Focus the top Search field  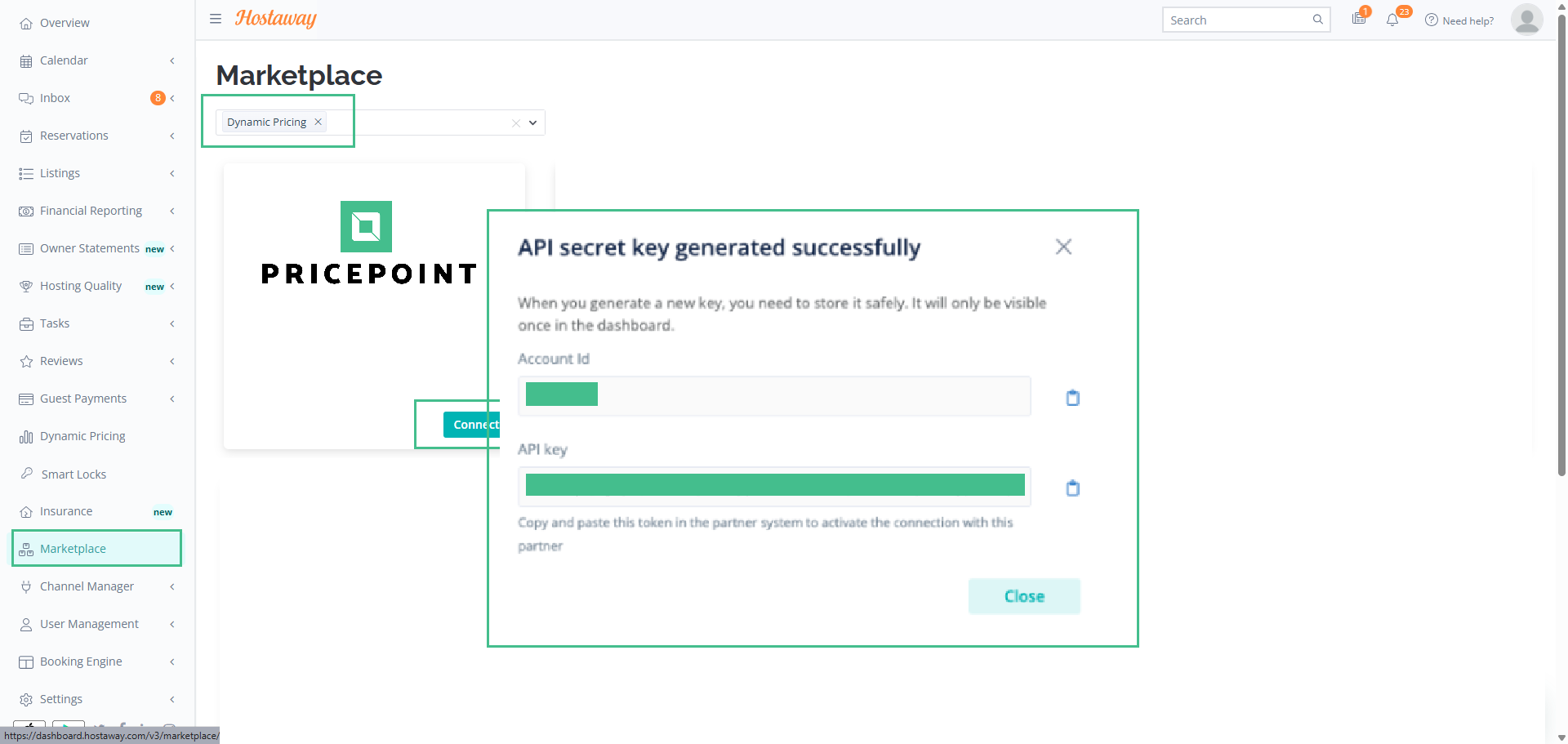pyautogui.click(x=1237, y=20)
